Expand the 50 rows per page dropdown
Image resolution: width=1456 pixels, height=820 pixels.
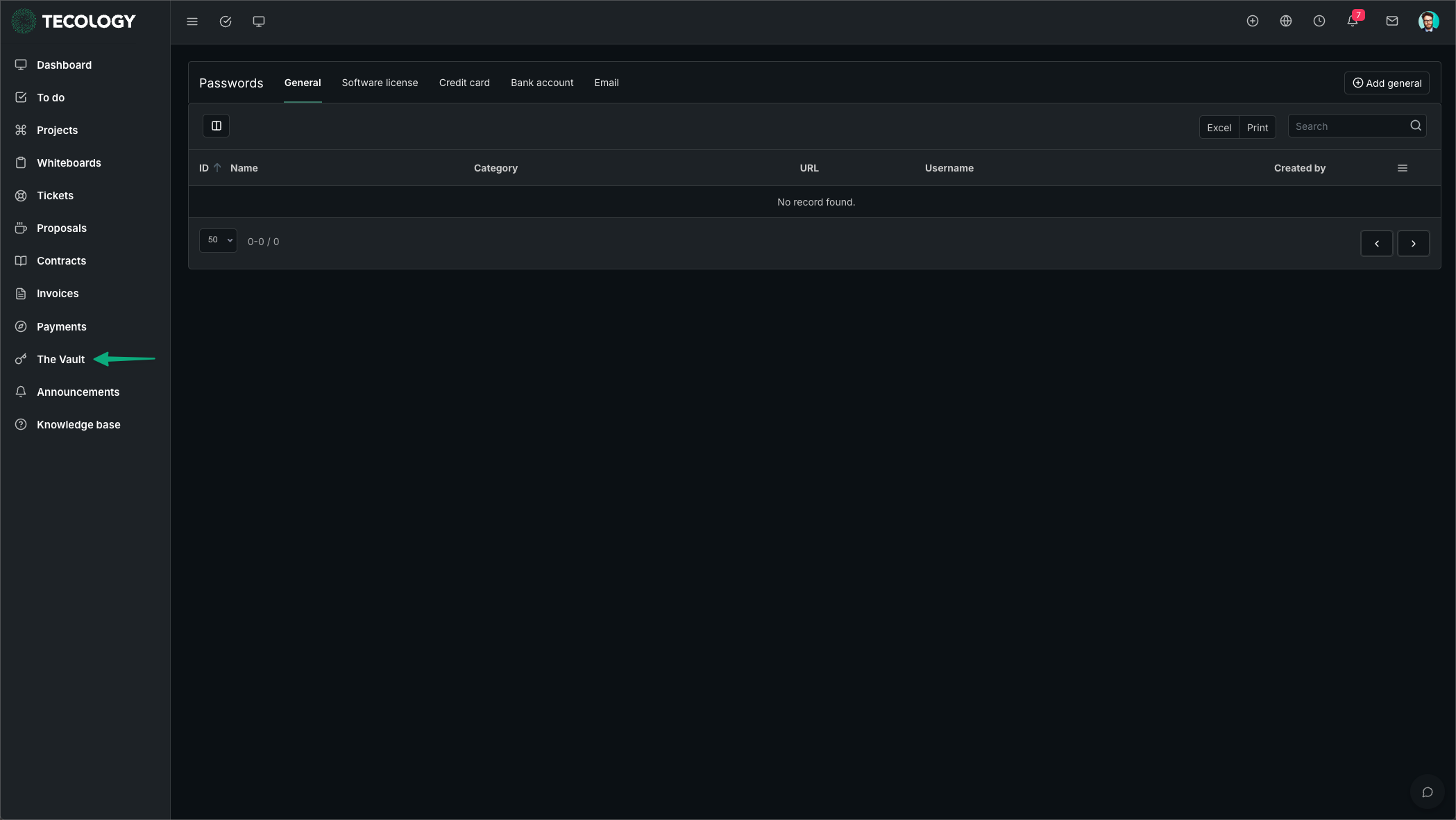coord(219,240)
